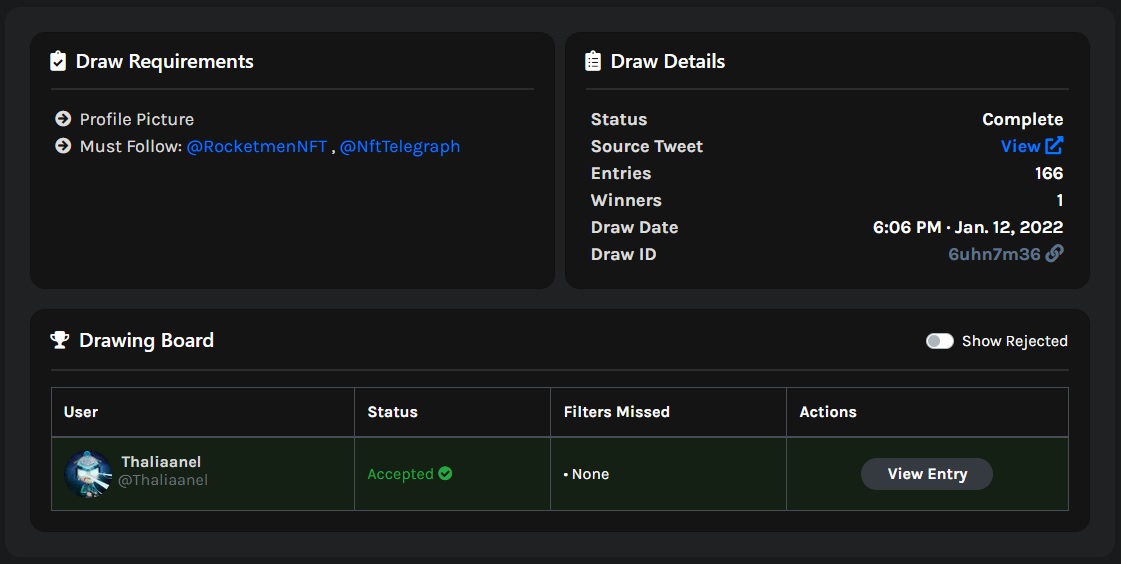The height and width of the screenshot is (564, 1121).
Task: Click the Entries label
Action: [621, 173]
